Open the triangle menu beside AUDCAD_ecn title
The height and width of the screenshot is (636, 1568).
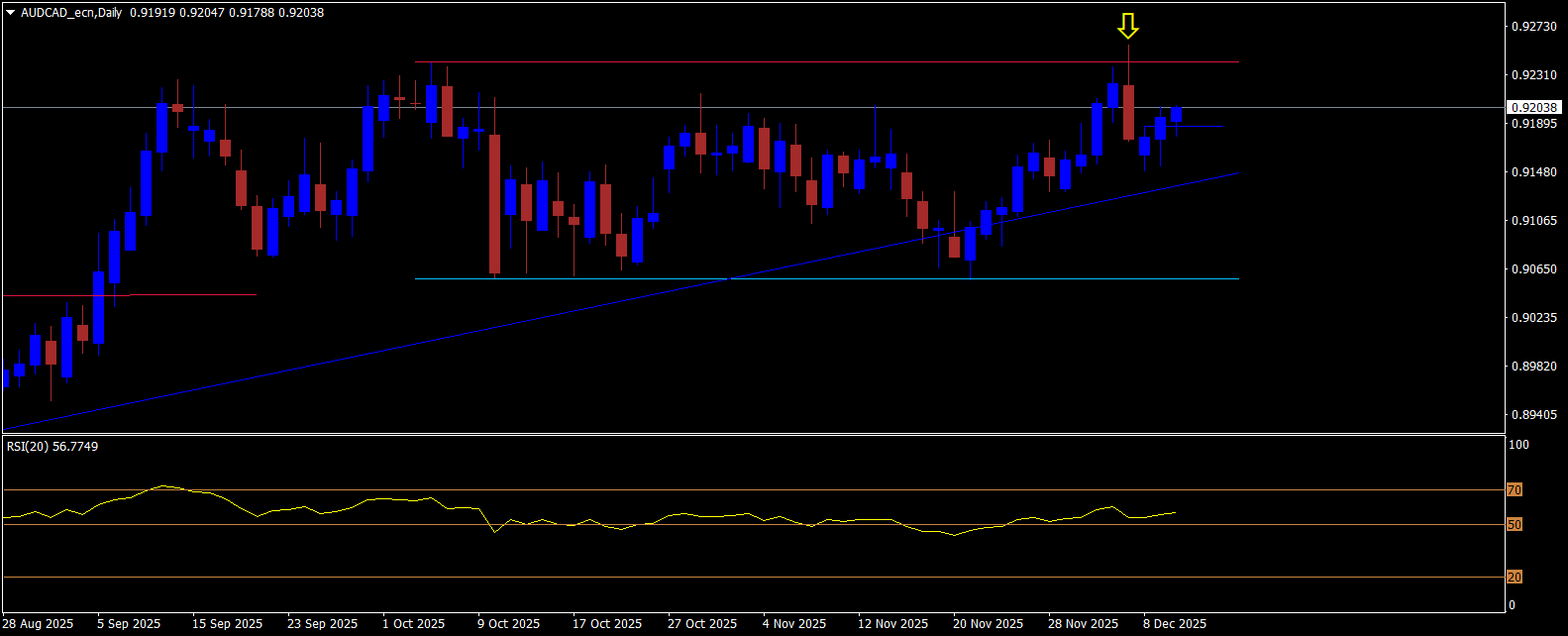[x=10, y=13]
